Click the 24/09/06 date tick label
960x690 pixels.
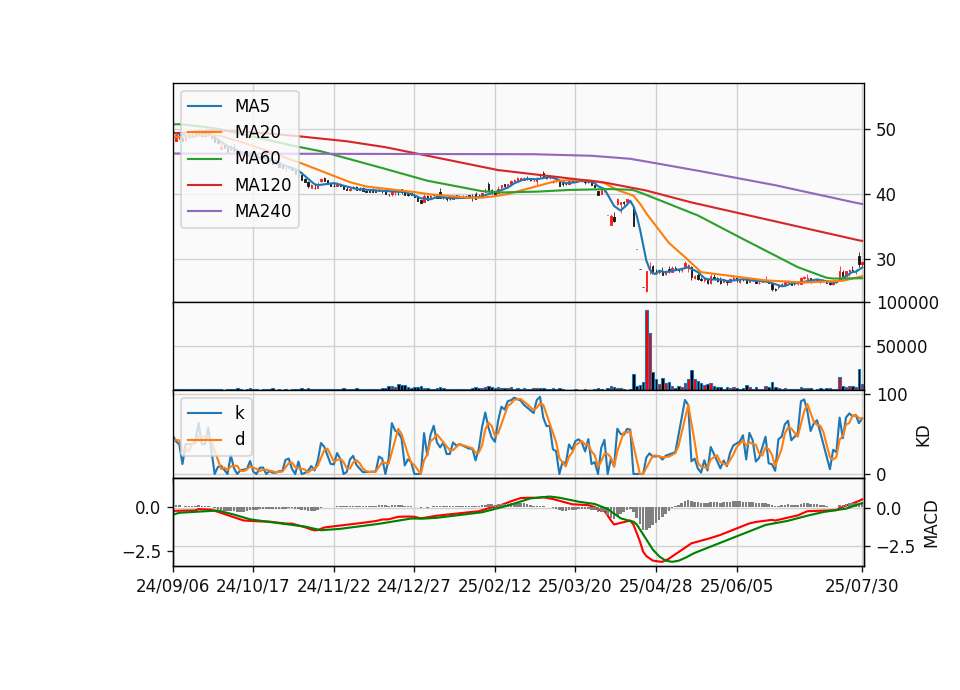[x=173, y=586]
